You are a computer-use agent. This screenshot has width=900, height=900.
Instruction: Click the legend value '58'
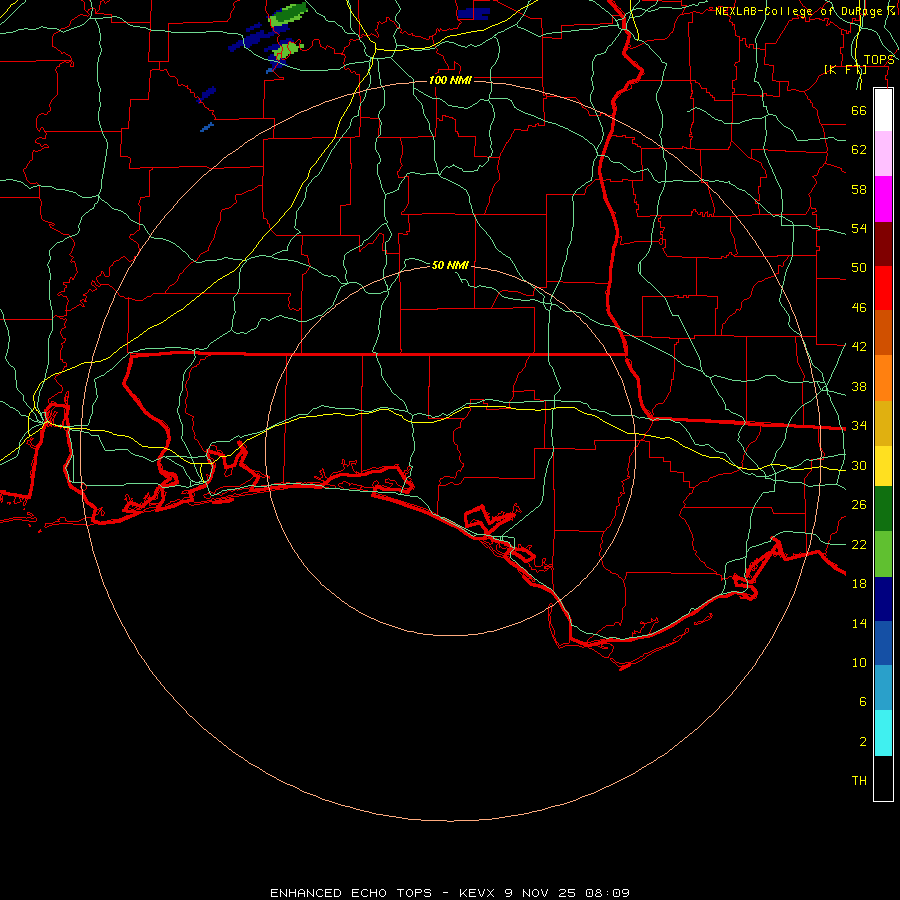click(x=859, y=189)
